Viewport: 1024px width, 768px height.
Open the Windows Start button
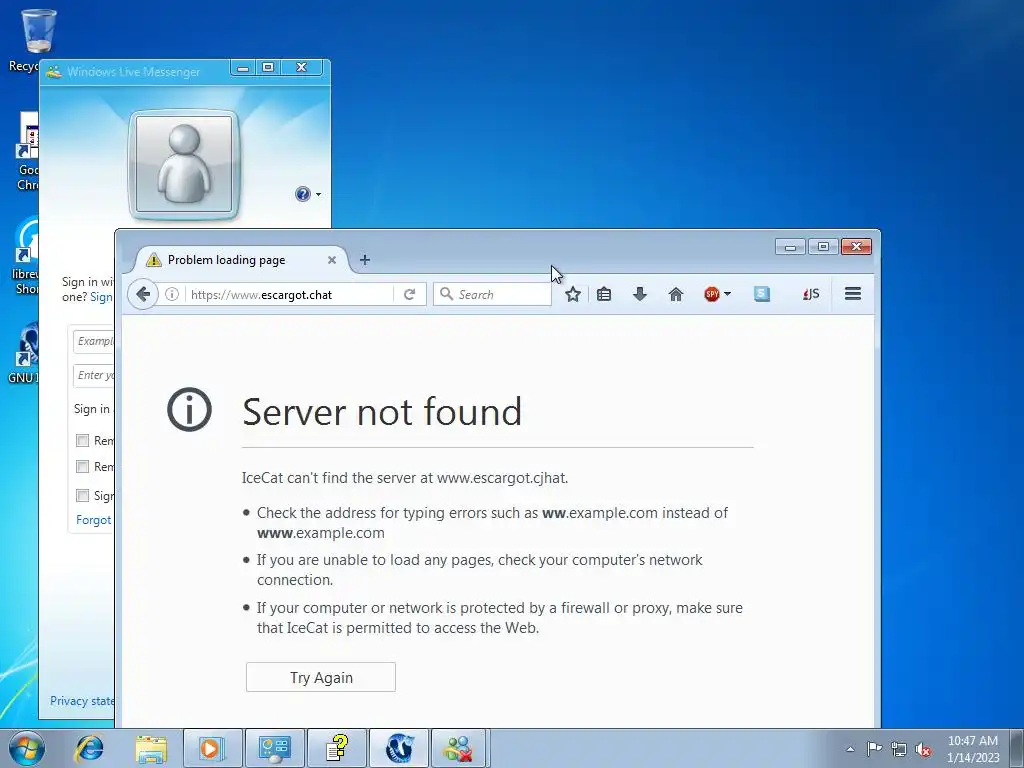27,748
